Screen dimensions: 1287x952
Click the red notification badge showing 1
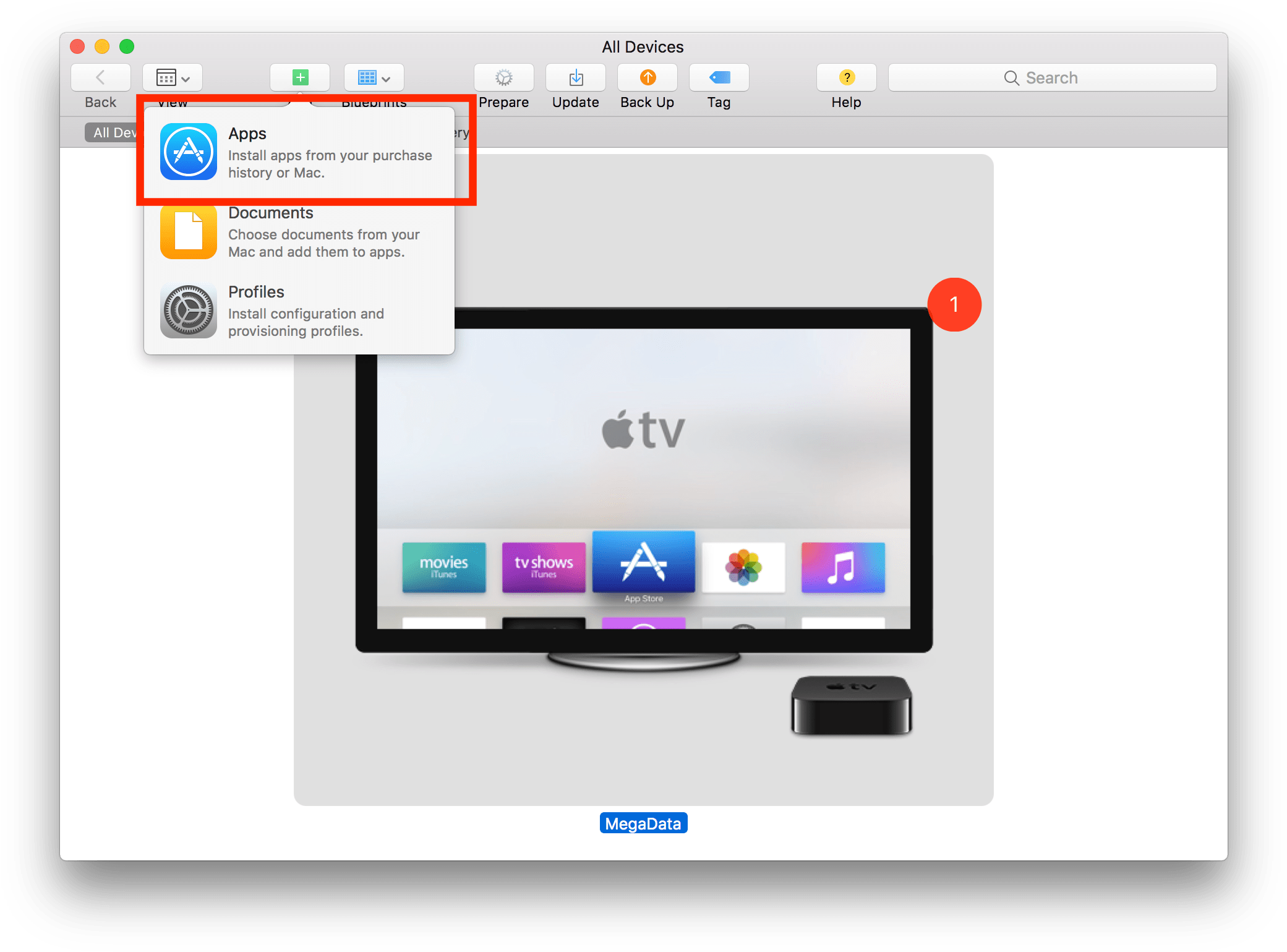coord(954,304)
